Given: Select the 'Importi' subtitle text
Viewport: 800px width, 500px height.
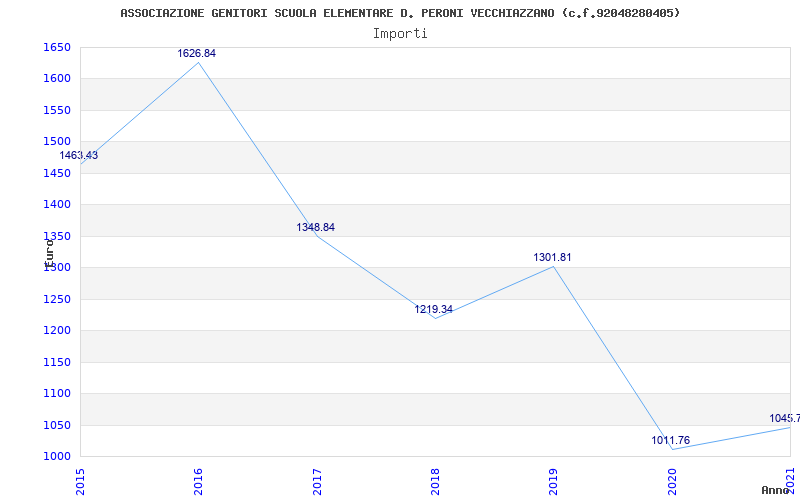Looking at the screenshot, I should point(400,34).
